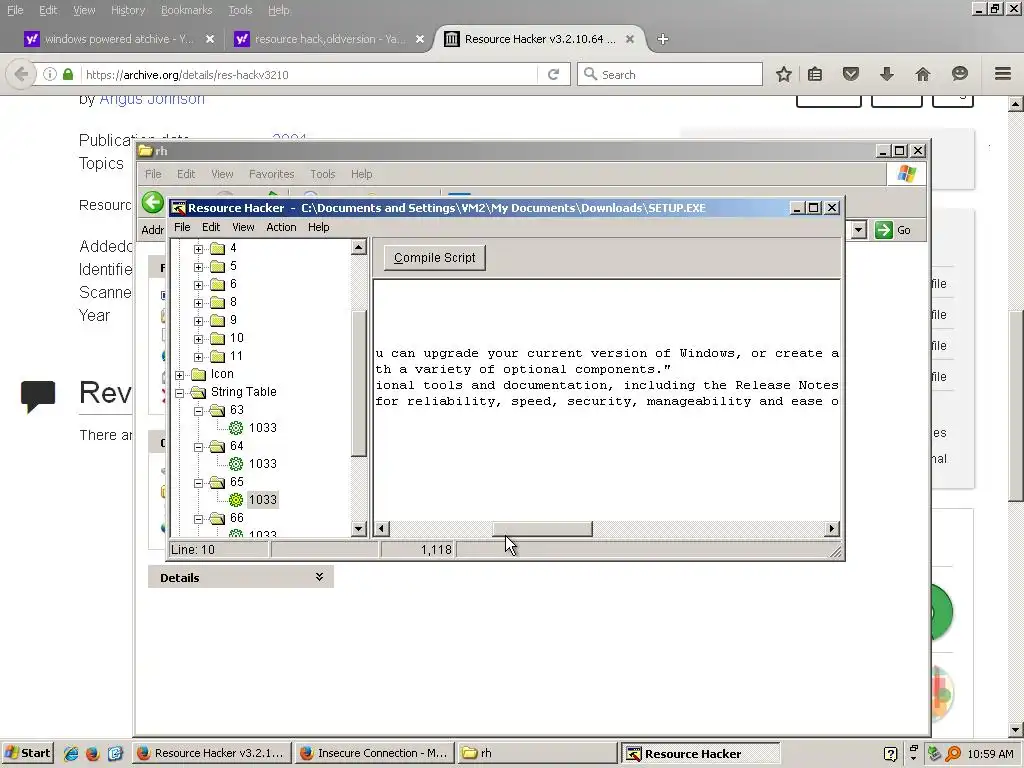Click the Firefox URL address field
Image resolution: width=1024 pixels, height=768 pixels.
click(x=310, y=74)
